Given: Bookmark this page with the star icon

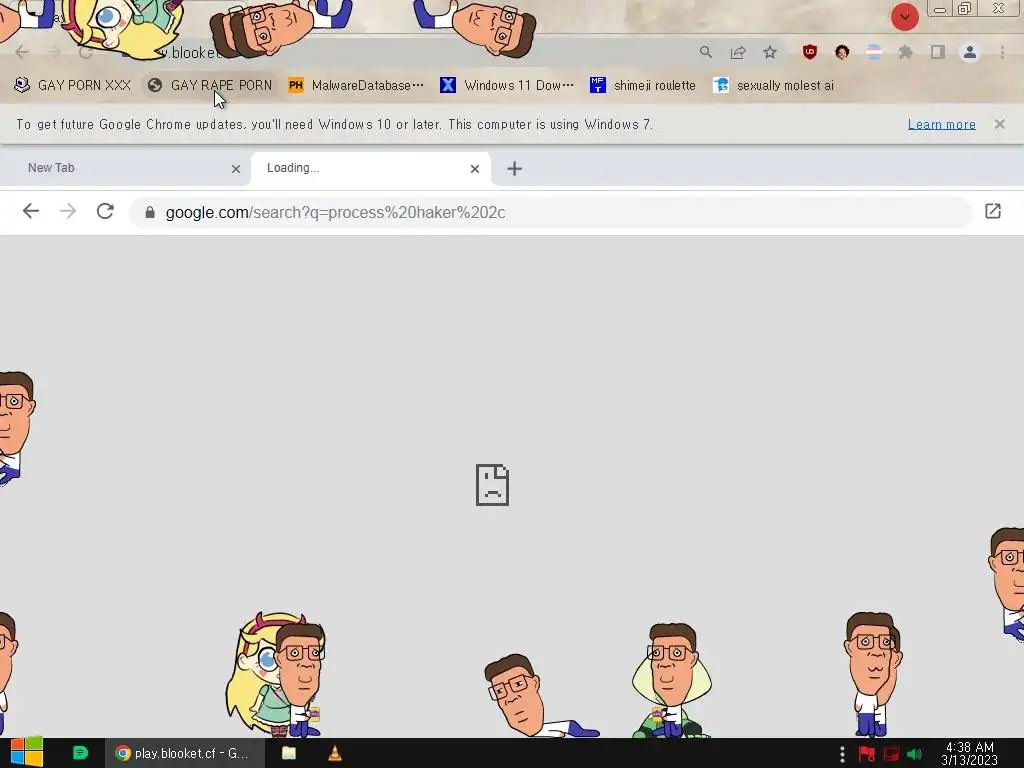Looking at the screenshot, I should [x=770, y=52].
